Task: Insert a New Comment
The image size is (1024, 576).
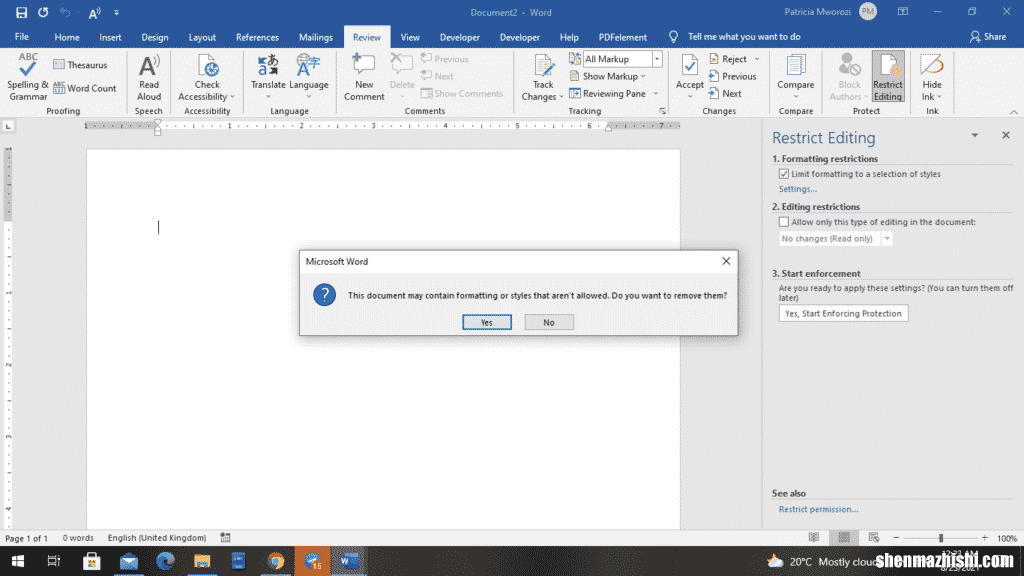Action: coord(364,76)
